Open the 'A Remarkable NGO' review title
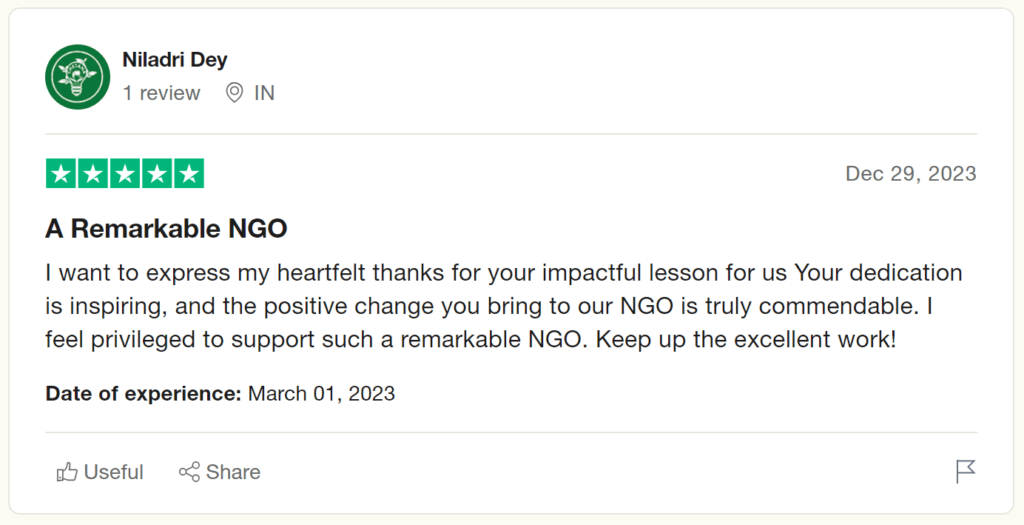 [x=167, y=229]
